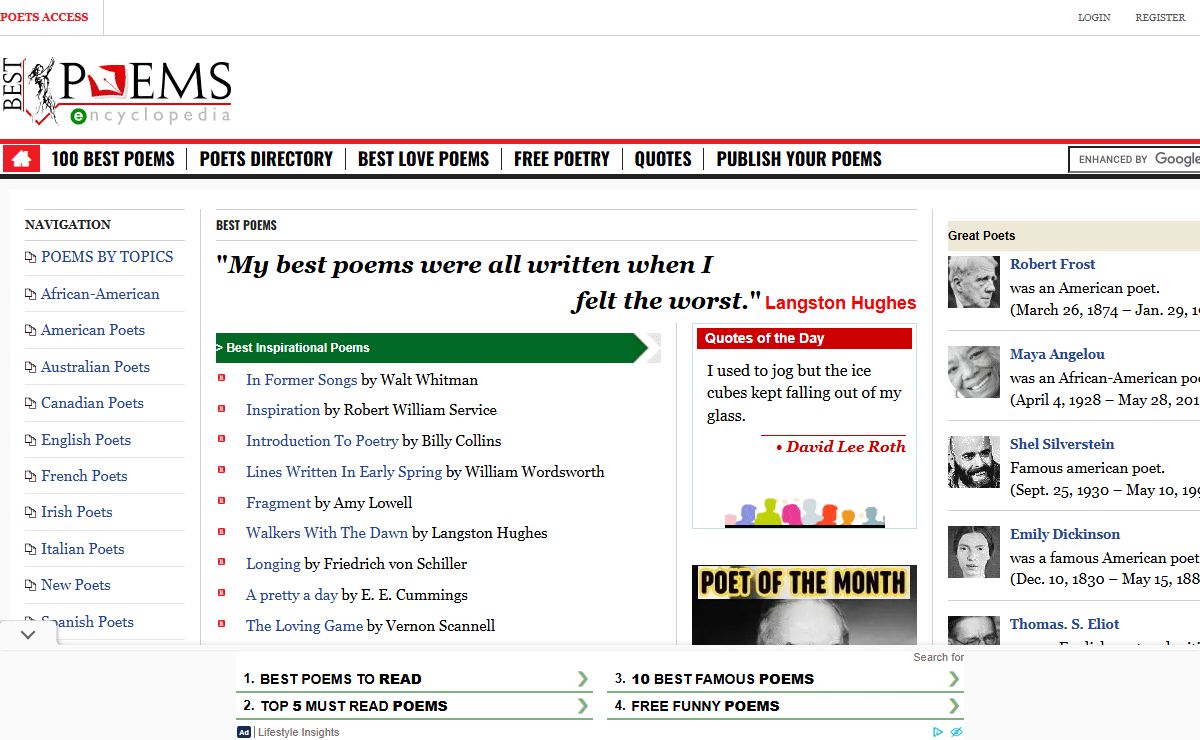Click Maya Angelou portrait thumbnail
The width and height of the screenshot is (1200, 740).
[x=973, y=371]
